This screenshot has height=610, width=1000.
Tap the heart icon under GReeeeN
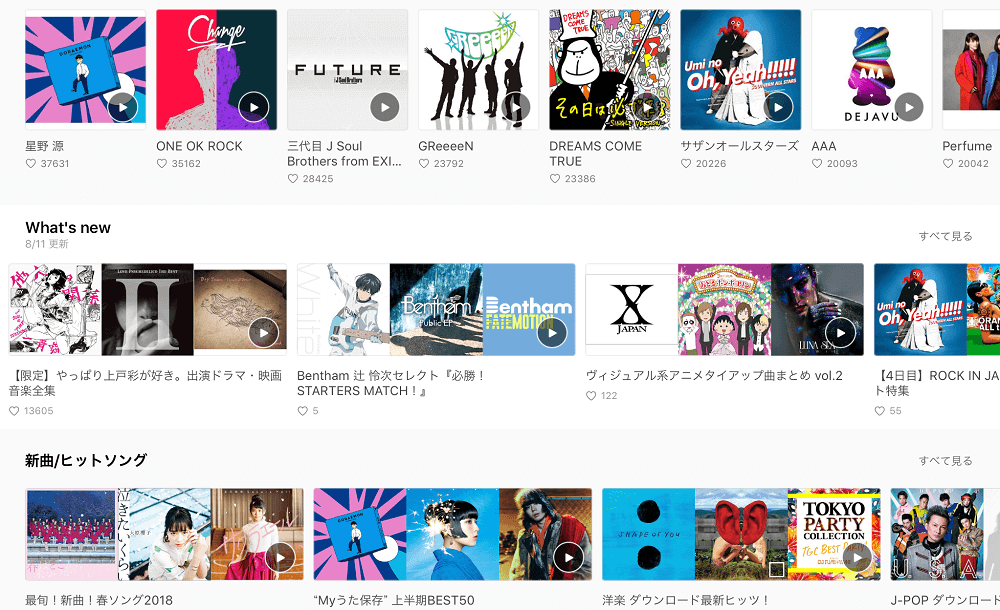[x=424, y=163]
